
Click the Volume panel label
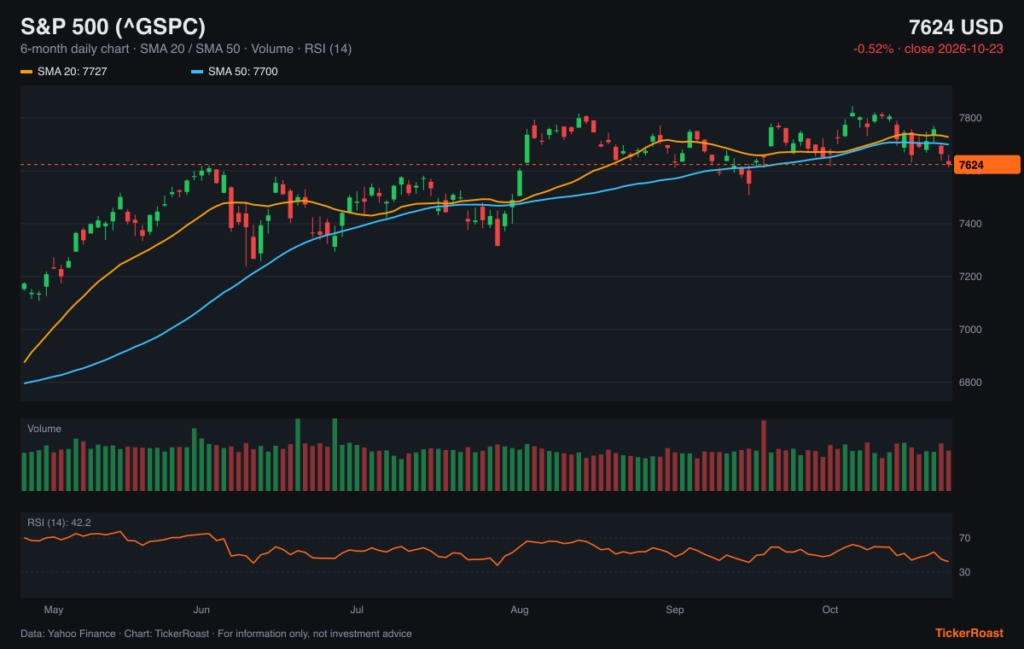coord(44,429)
